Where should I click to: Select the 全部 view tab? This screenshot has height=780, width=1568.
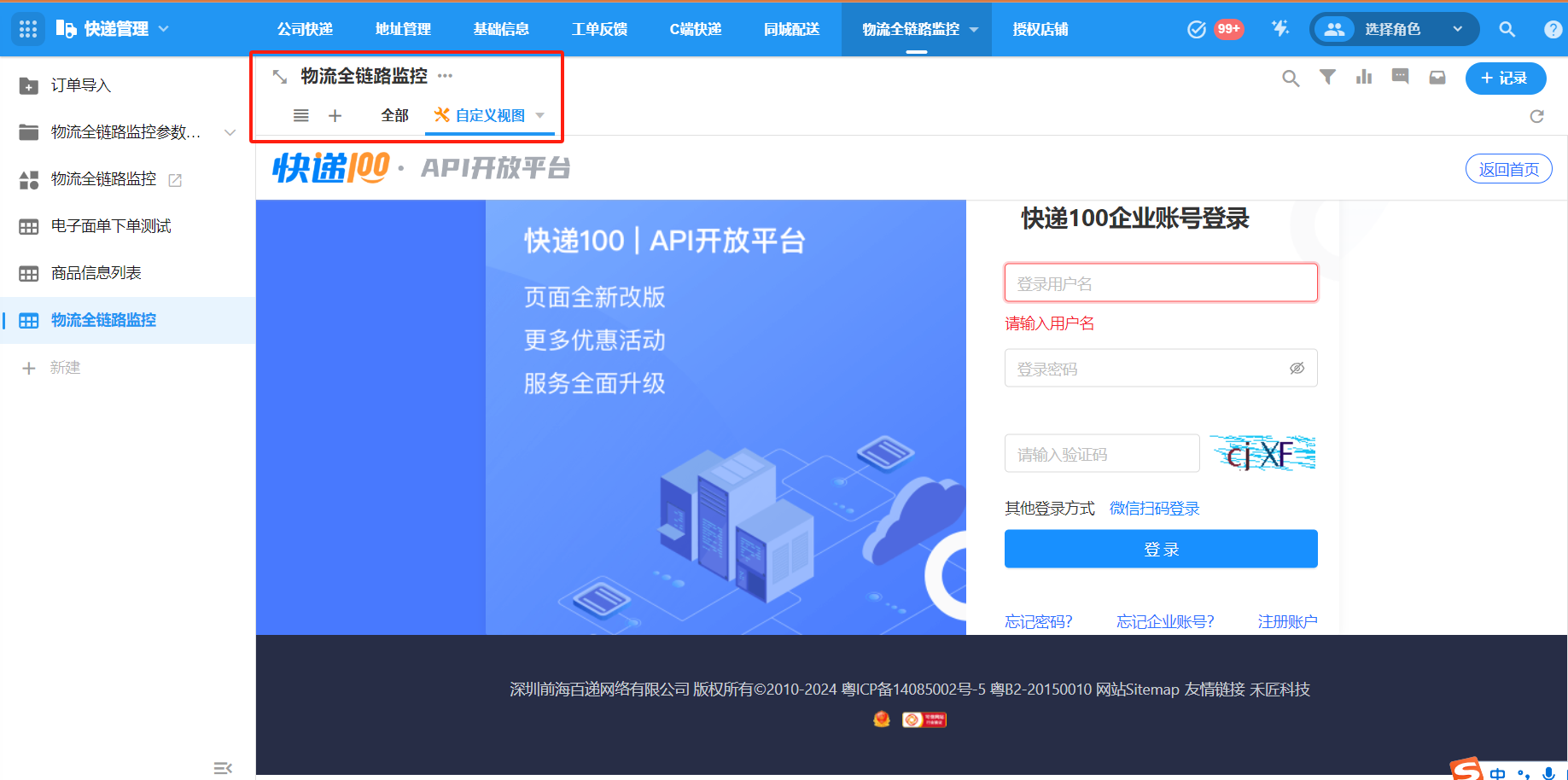pyautogui.click(x=394, y=115)
